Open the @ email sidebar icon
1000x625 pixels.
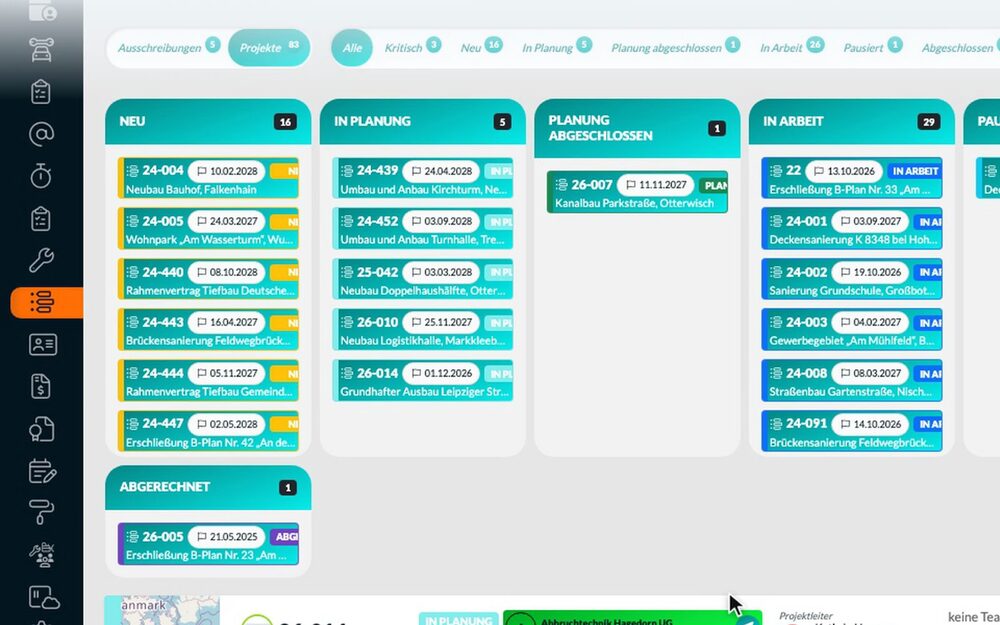41,134
